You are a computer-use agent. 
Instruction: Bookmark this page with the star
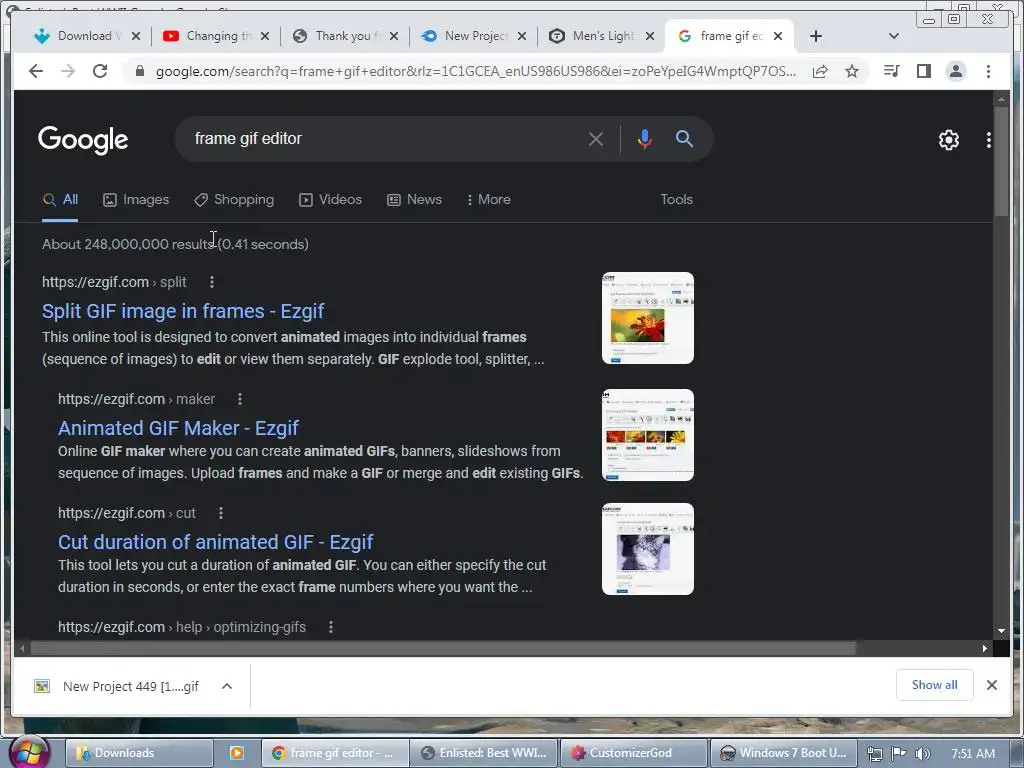point(852,71)
